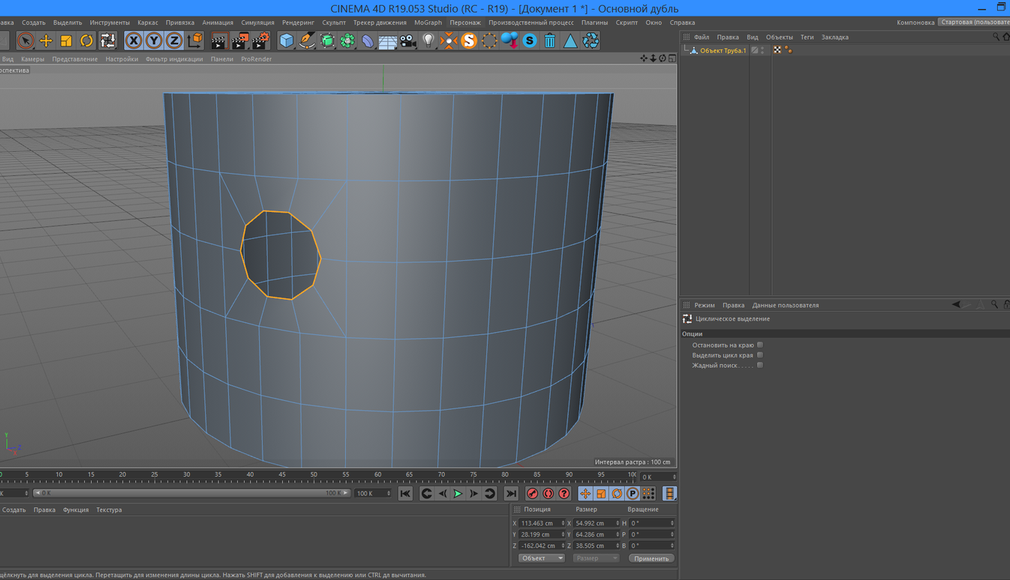The image size is (1010, 580).
Task: Click the record active objects button
Action: tap(532, 494)
